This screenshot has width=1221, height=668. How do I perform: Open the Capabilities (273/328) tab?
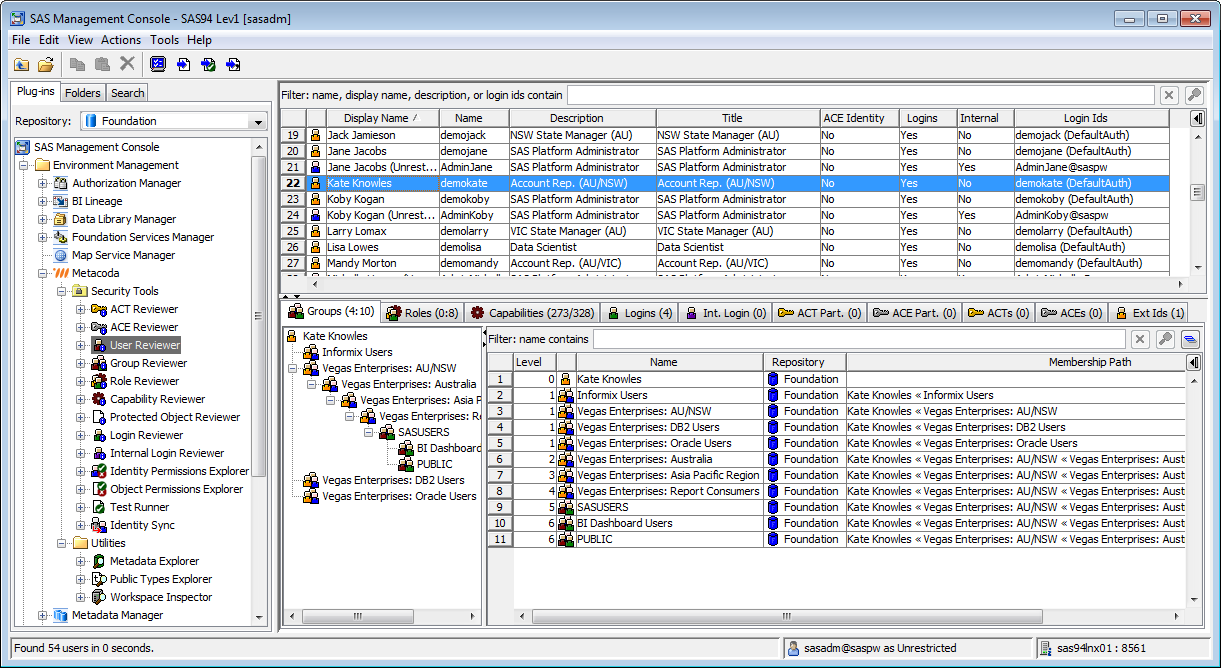coord(531,313)
